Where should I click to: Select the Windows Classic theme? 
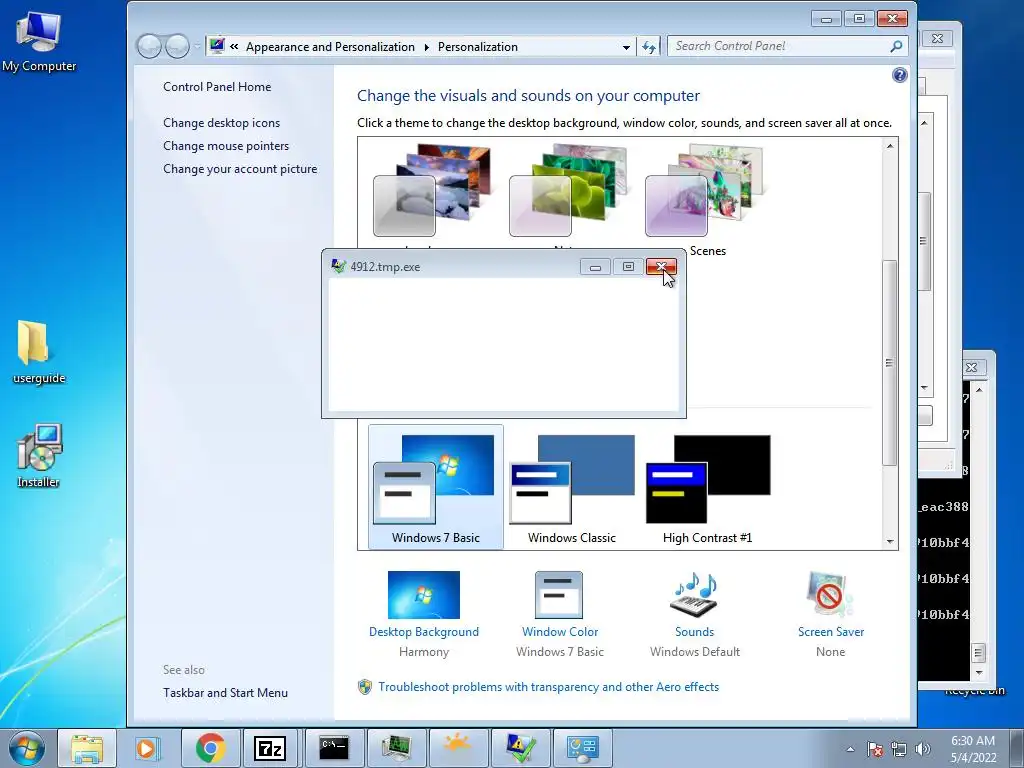pos(571,487)
